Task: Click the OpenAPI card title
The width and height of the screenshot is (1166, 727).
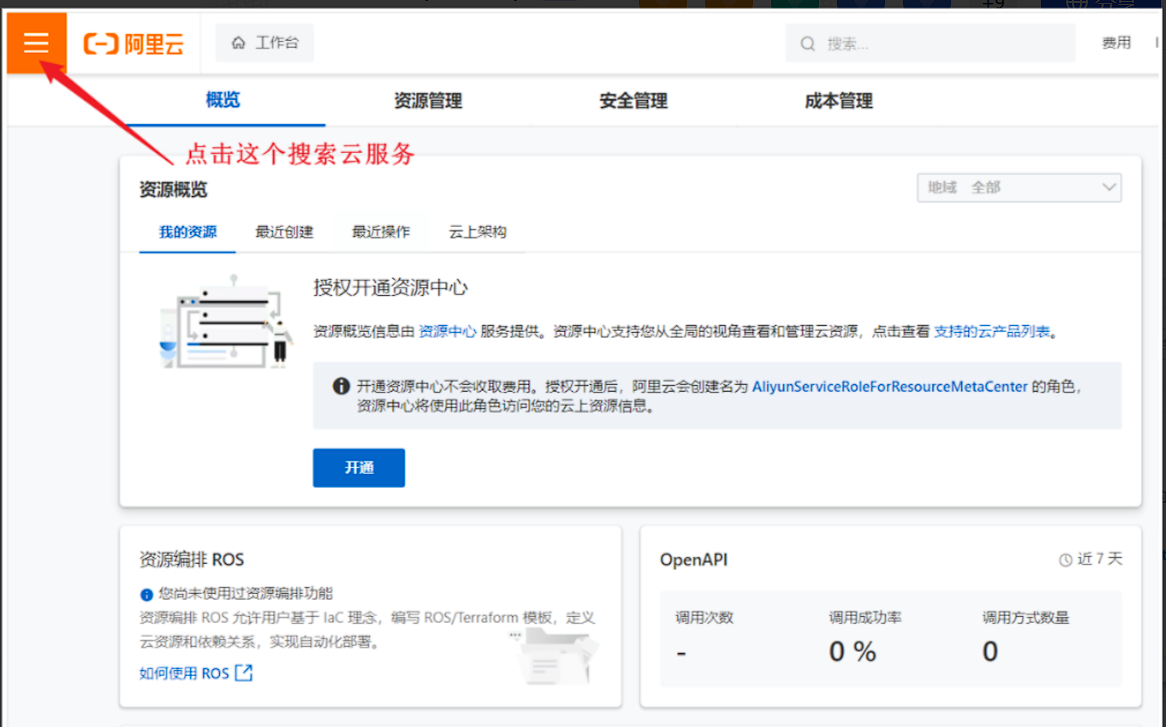Action: 694,560
